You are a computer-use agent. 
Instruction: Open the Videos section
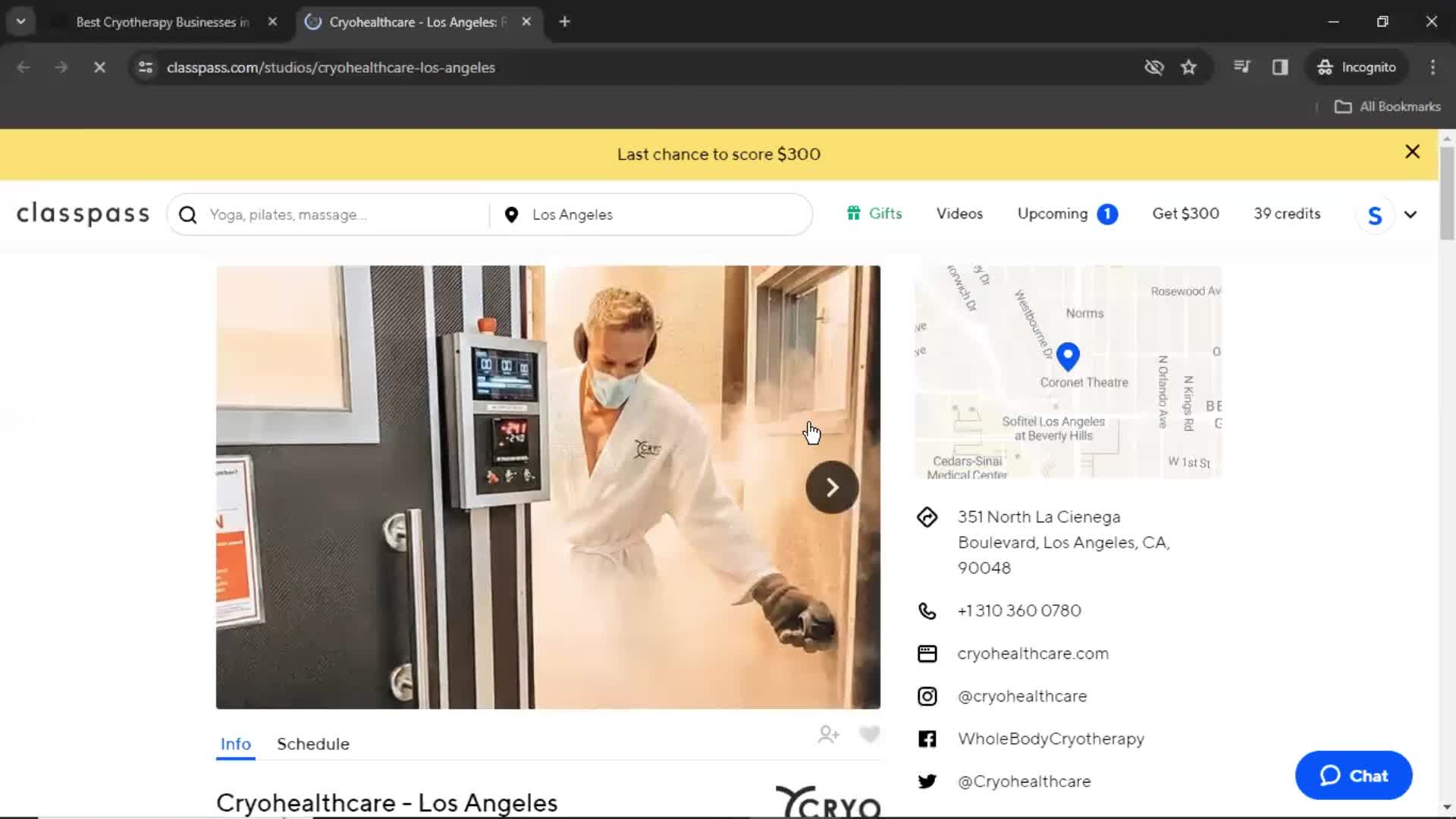[959, 214]
